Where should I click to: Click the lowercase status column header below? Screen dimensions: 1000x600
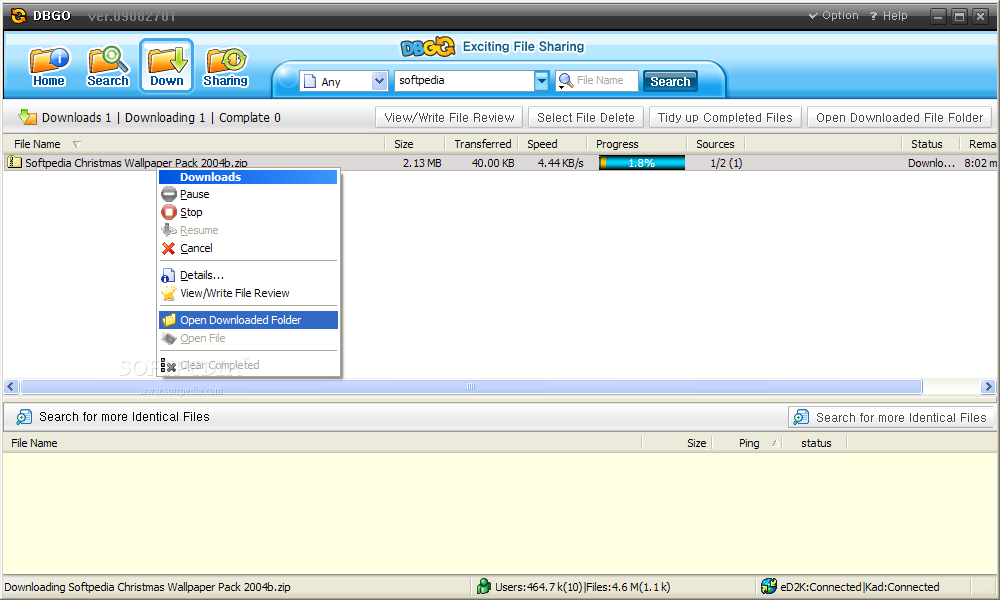(x=816, y=443)
